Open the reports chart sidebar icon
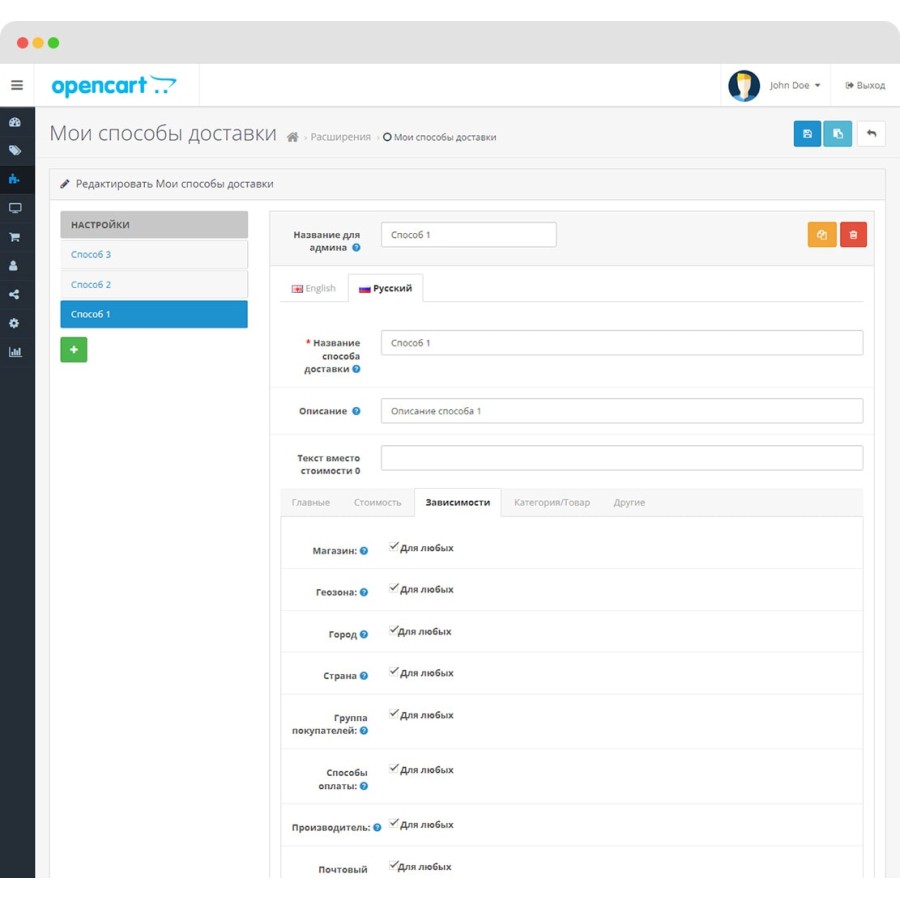The height and width of the screenshot is (900, 900). pyautogui.click(x=15, y=352)
